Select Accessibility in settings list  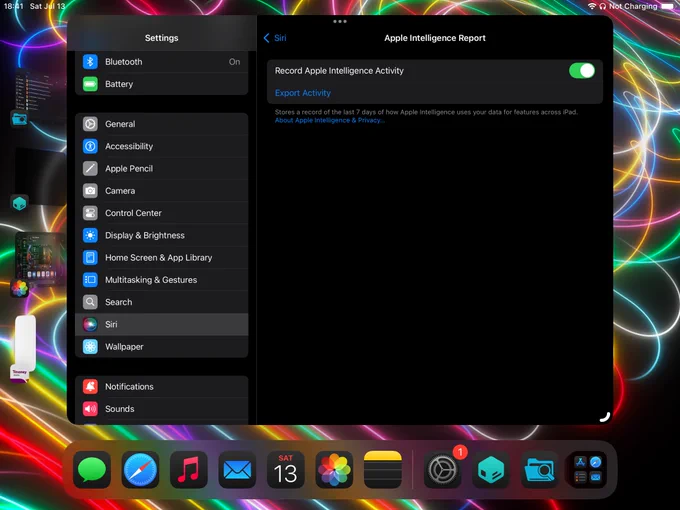(x=161, y=146)
